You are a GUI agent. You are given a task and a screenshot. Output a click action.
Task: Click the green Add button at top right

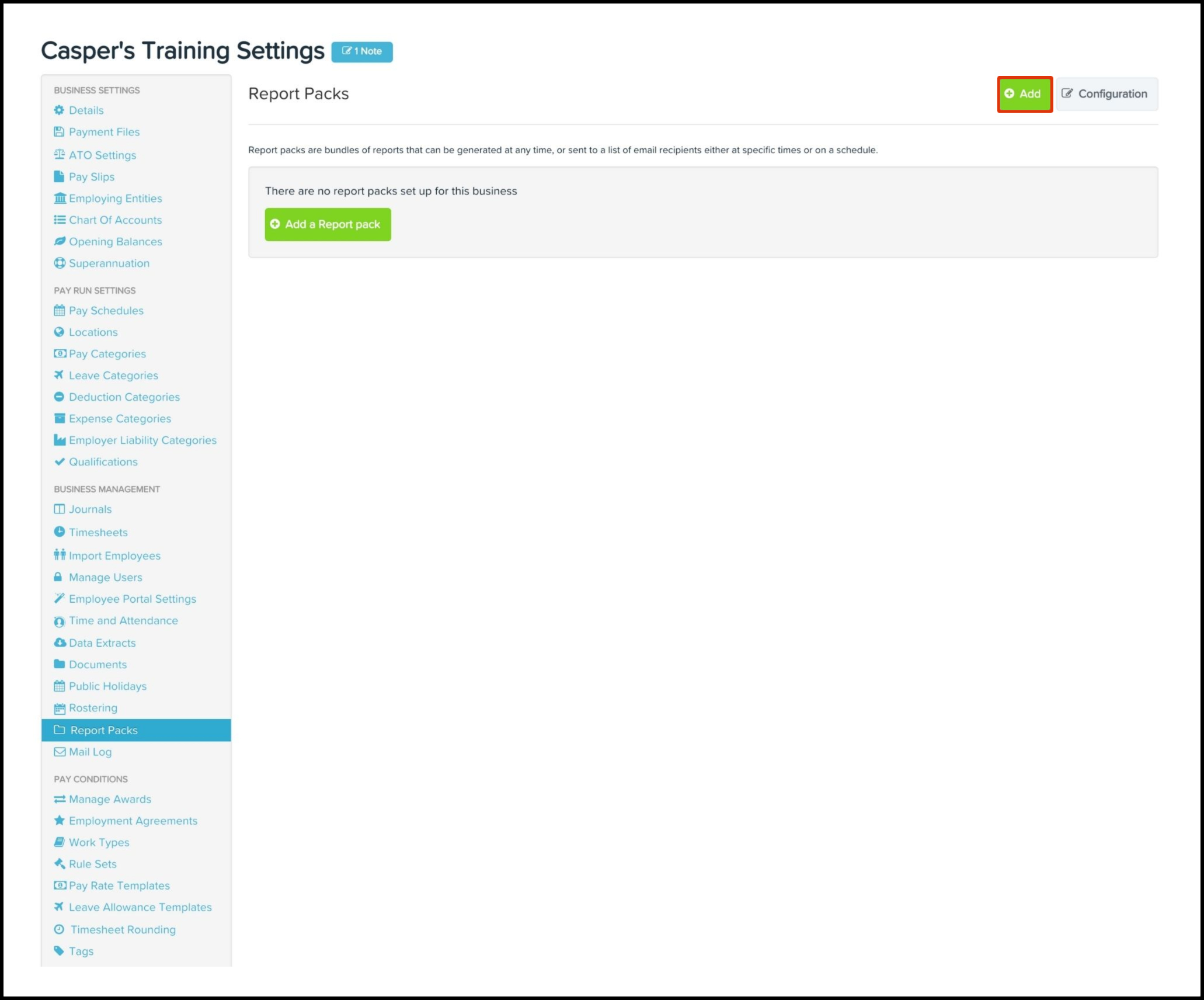click(x=1024, y=94)
